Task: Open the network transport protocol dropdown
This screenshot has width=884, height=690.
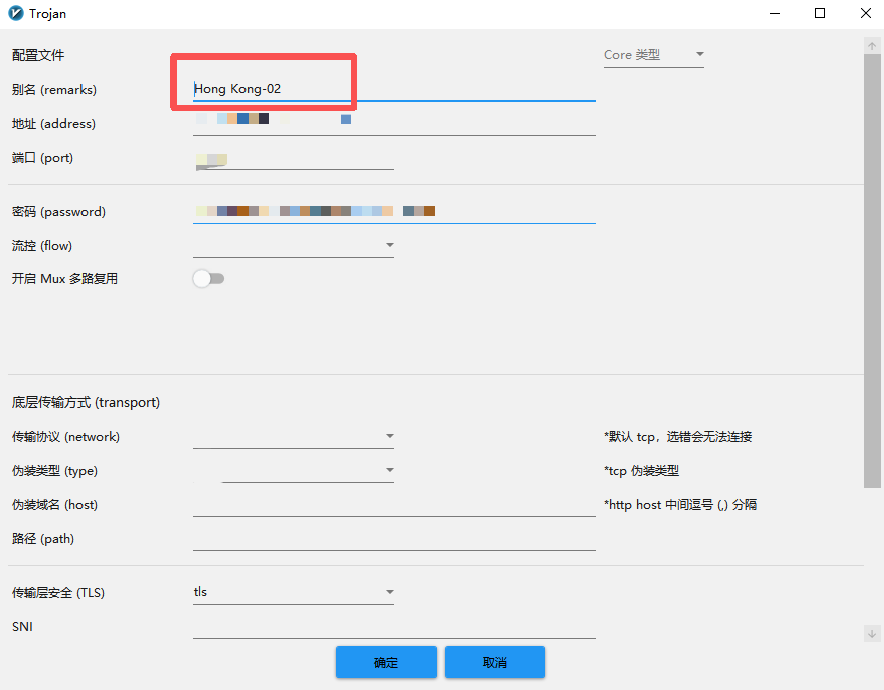Action: [293, 437]
